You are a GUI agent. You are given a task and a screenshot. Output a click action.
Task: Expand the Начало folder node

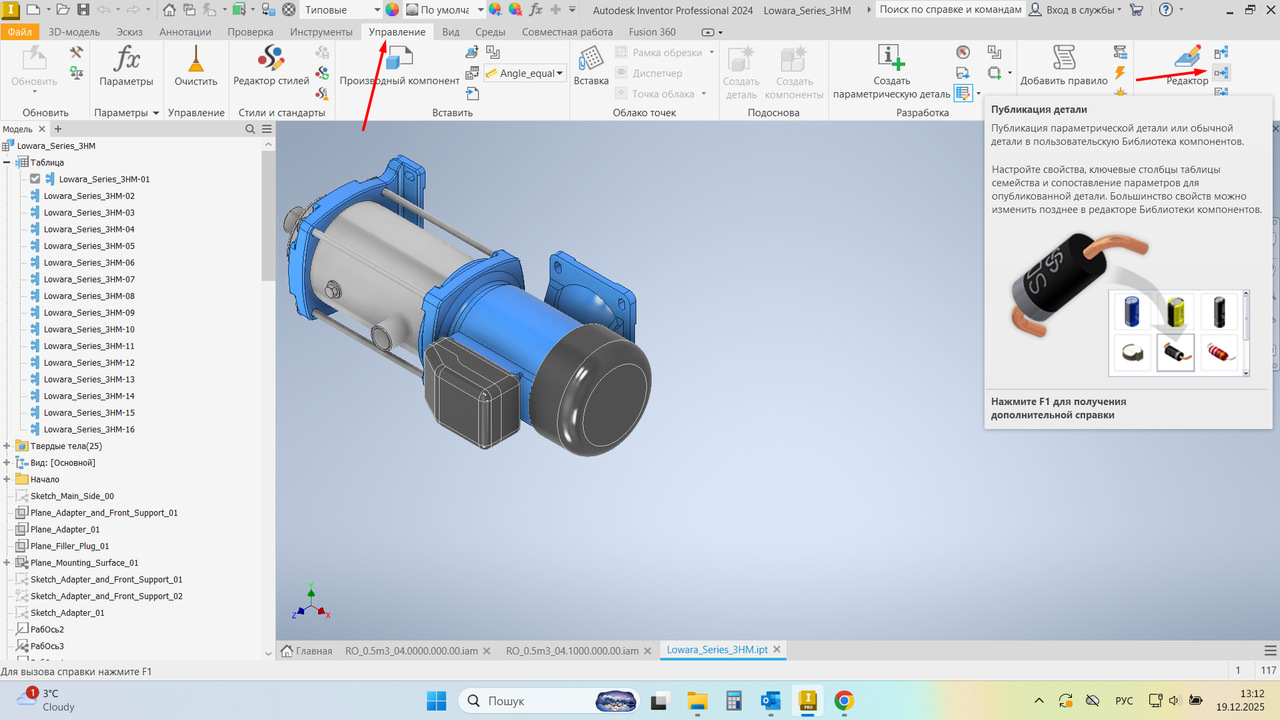[x=7, y=479]
